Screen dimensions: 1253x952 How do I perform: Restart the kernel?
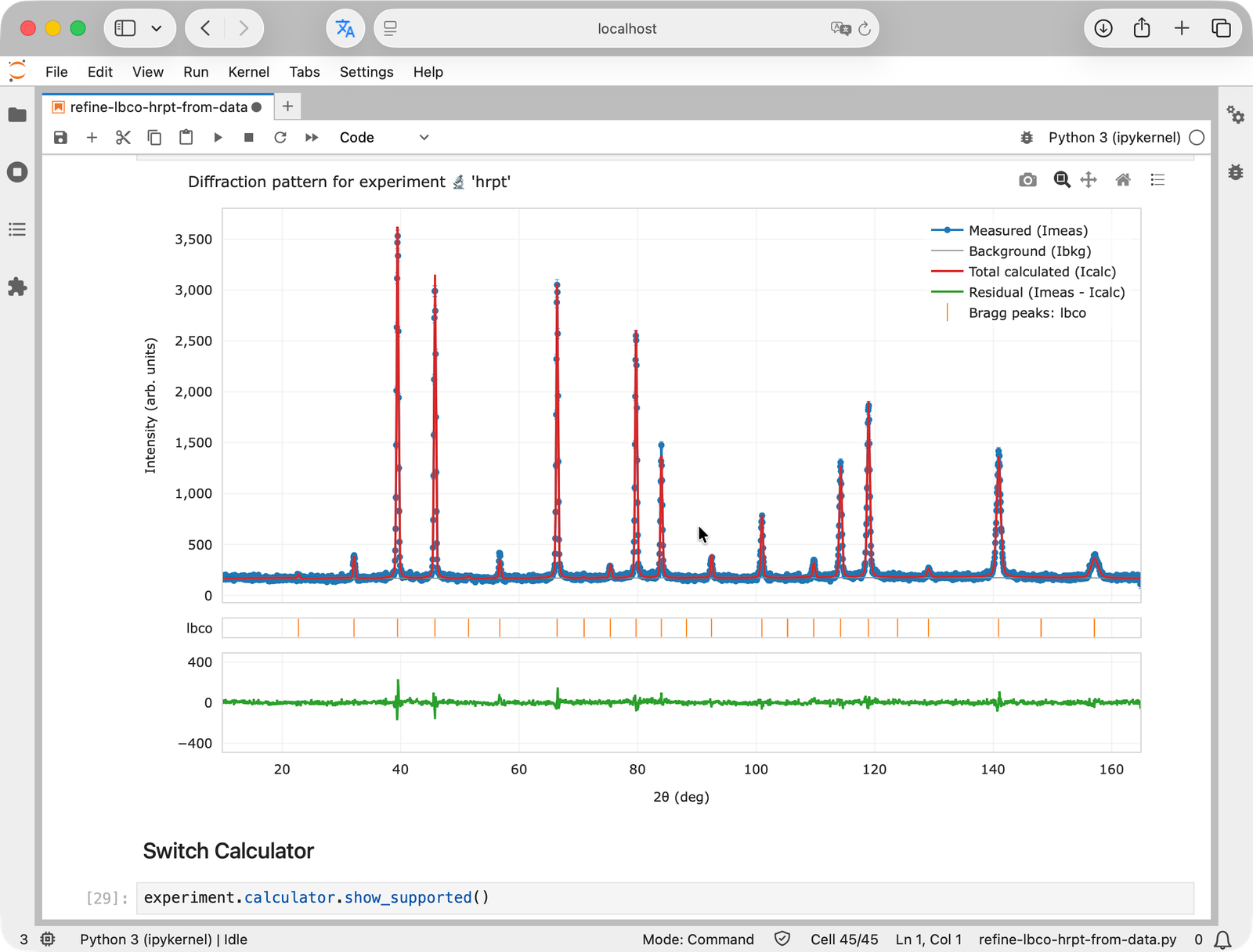280,138
